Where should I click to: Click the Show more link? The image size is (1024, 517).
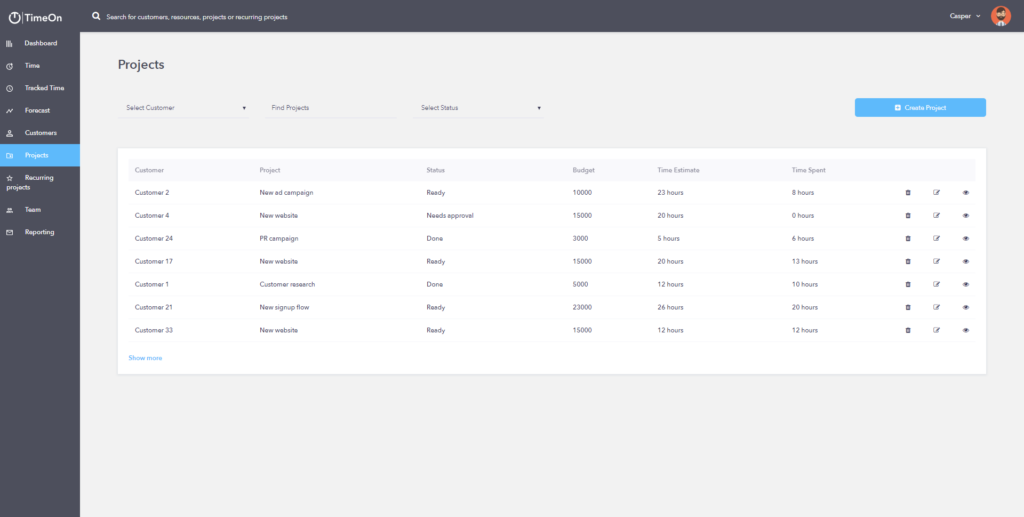(145, 358)
